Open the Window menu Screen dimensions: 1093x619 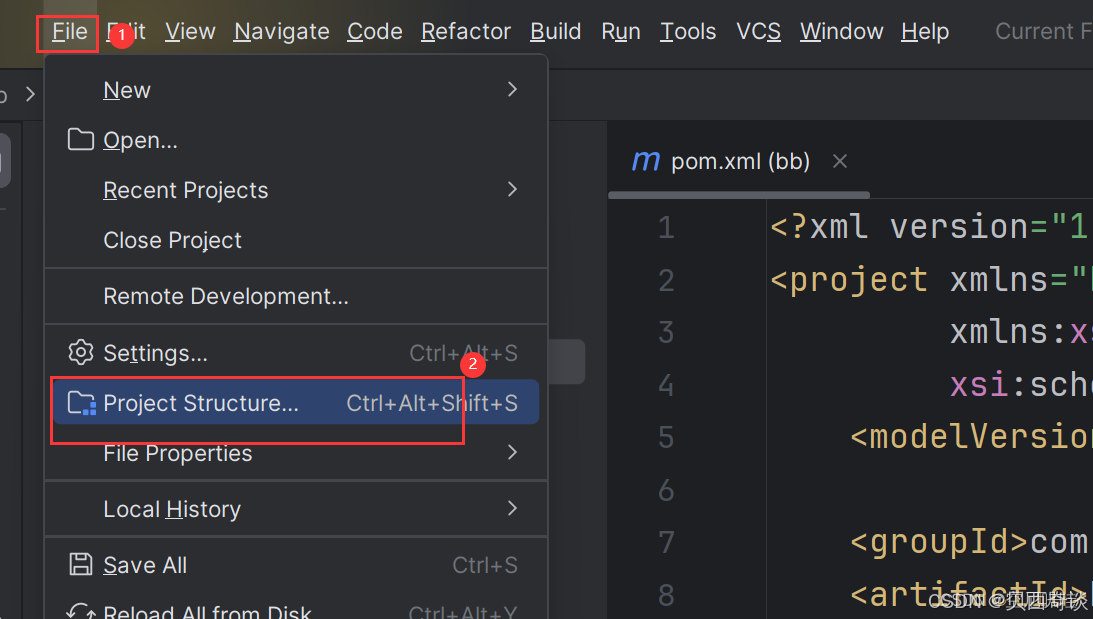pos(841,31)
